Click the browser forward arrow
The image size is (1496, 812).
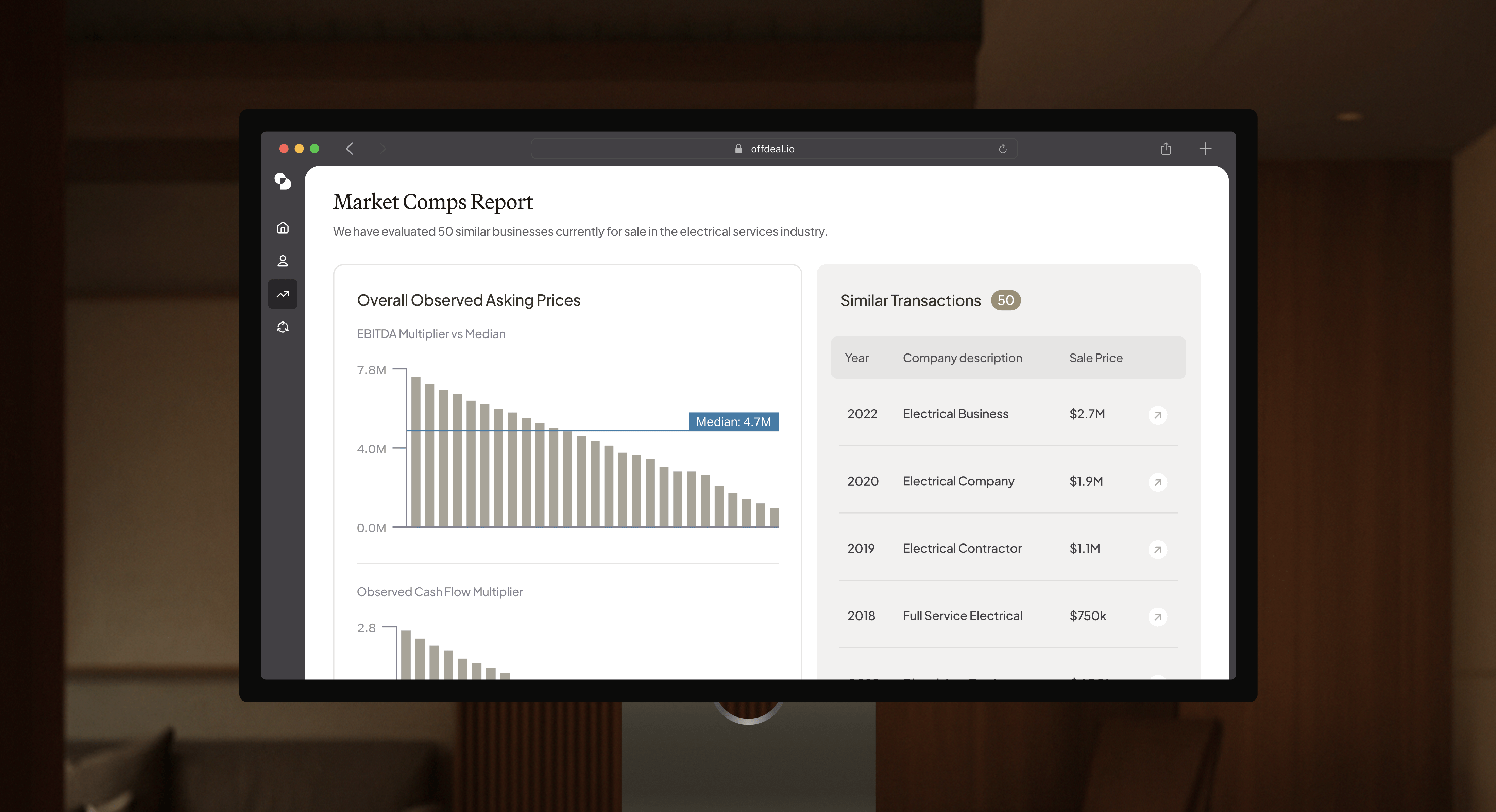tap(382, 149)
